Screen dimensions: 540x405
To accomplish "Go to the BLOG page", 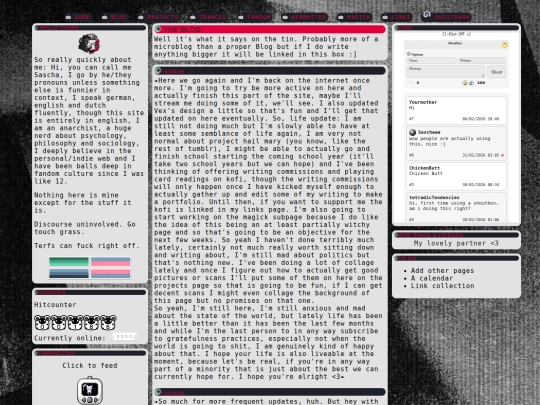I will (x=118, y=17).
